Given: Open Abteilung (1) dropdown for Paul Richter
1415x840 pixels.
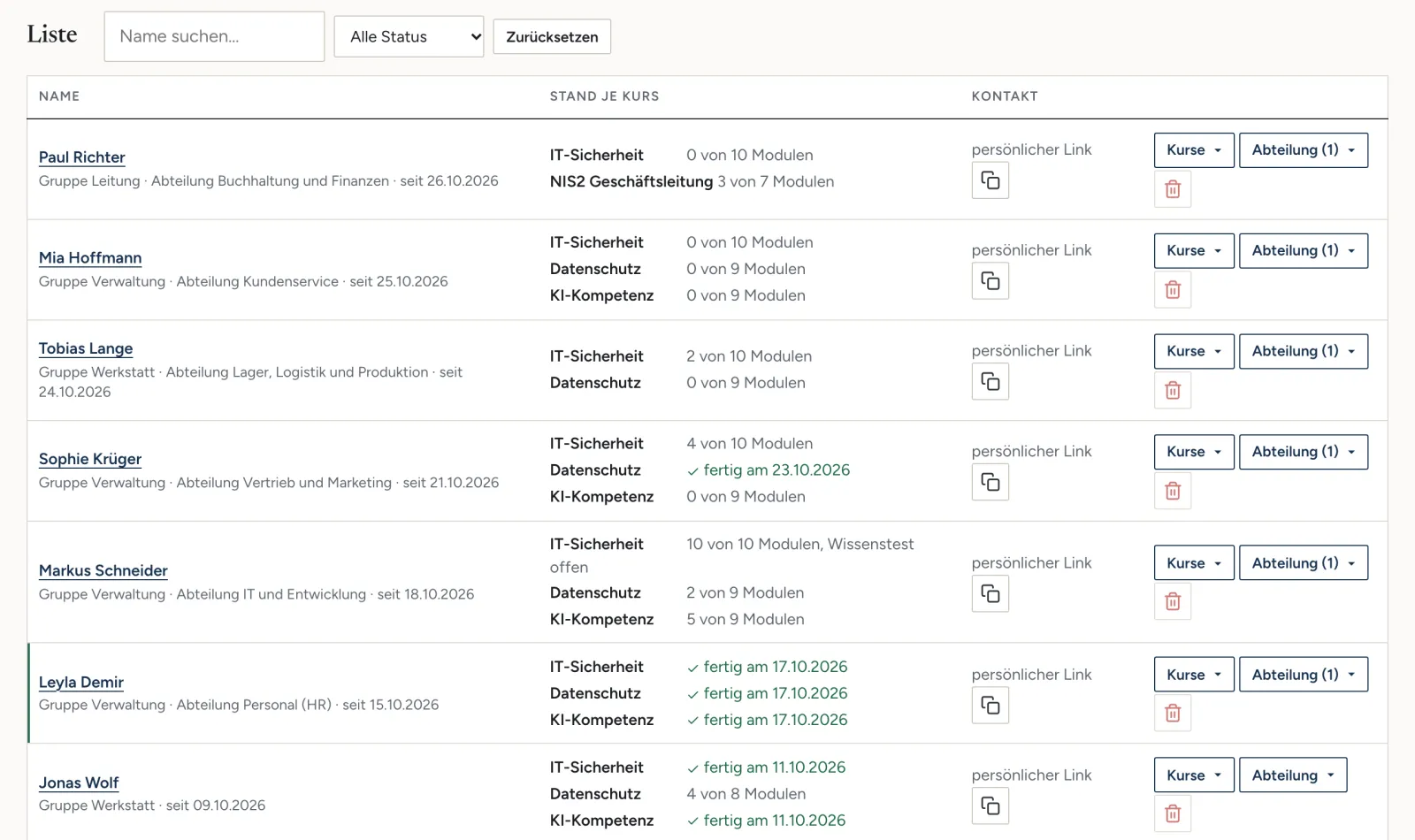Looking at the screenshot, I should 1304,150.
